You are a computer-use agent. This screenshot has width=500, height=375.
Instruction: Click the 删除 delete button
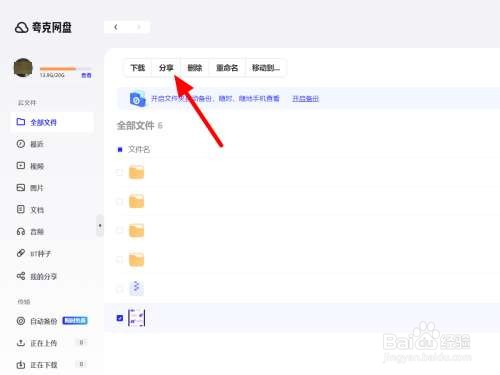point(195,68)
